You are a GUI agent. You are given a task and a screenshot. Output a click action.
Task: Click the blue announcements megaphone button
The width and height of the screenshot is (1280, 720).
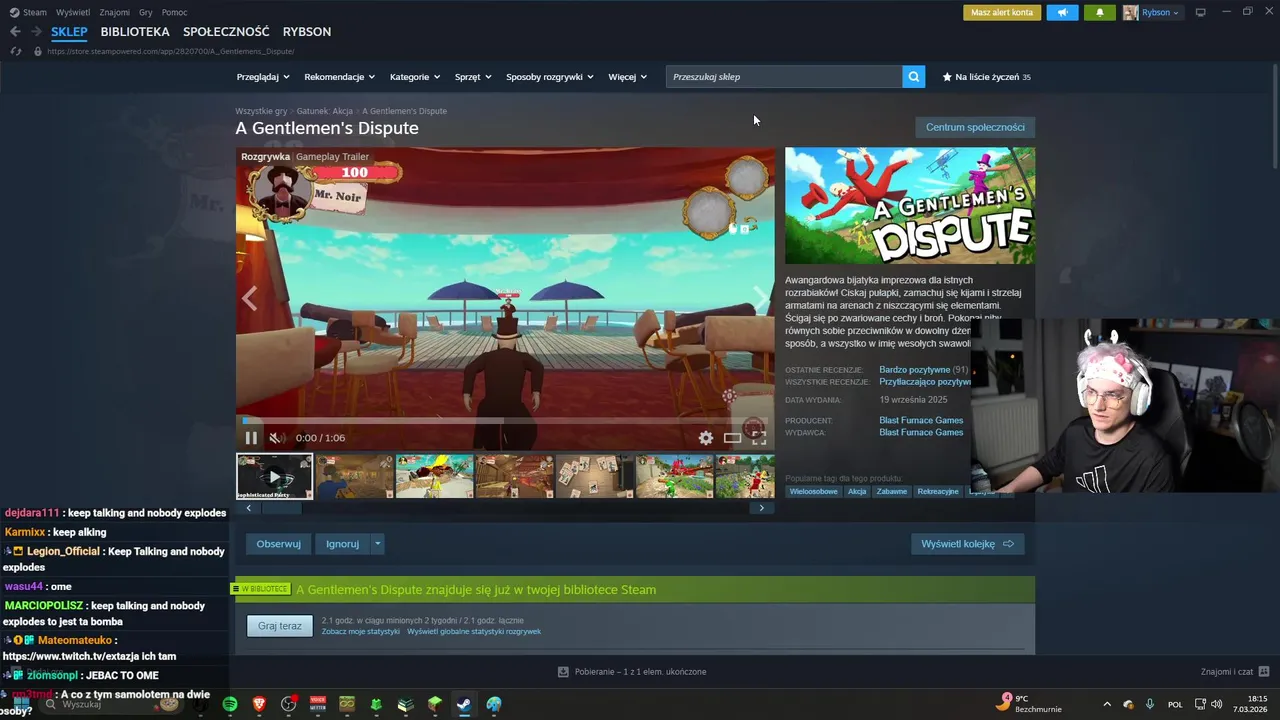pyautogui.click(x=1062, y=12)
